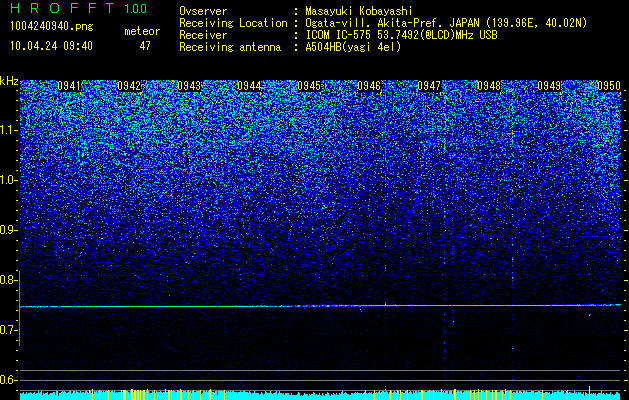The image size is (629, 400).
Task: Click the 0949 time marker
Action: tap(549, 86)
